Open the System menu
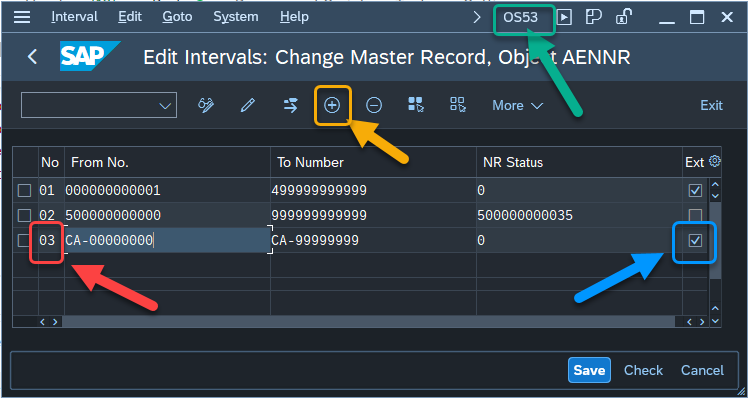Viewport: 748px width, 398px height. 236,17
